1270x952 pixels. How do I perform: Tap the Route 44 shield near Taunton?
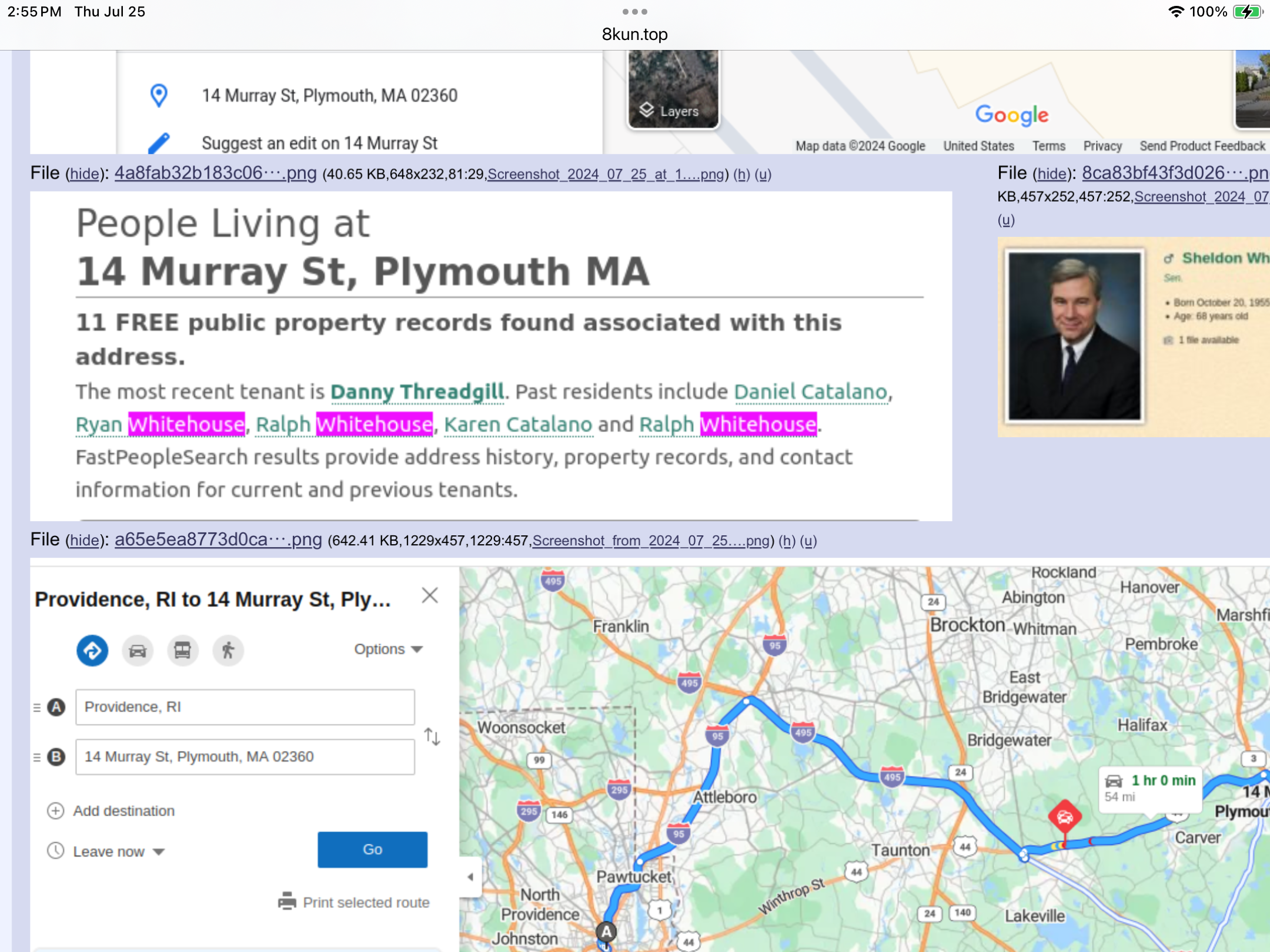point(965,847)
